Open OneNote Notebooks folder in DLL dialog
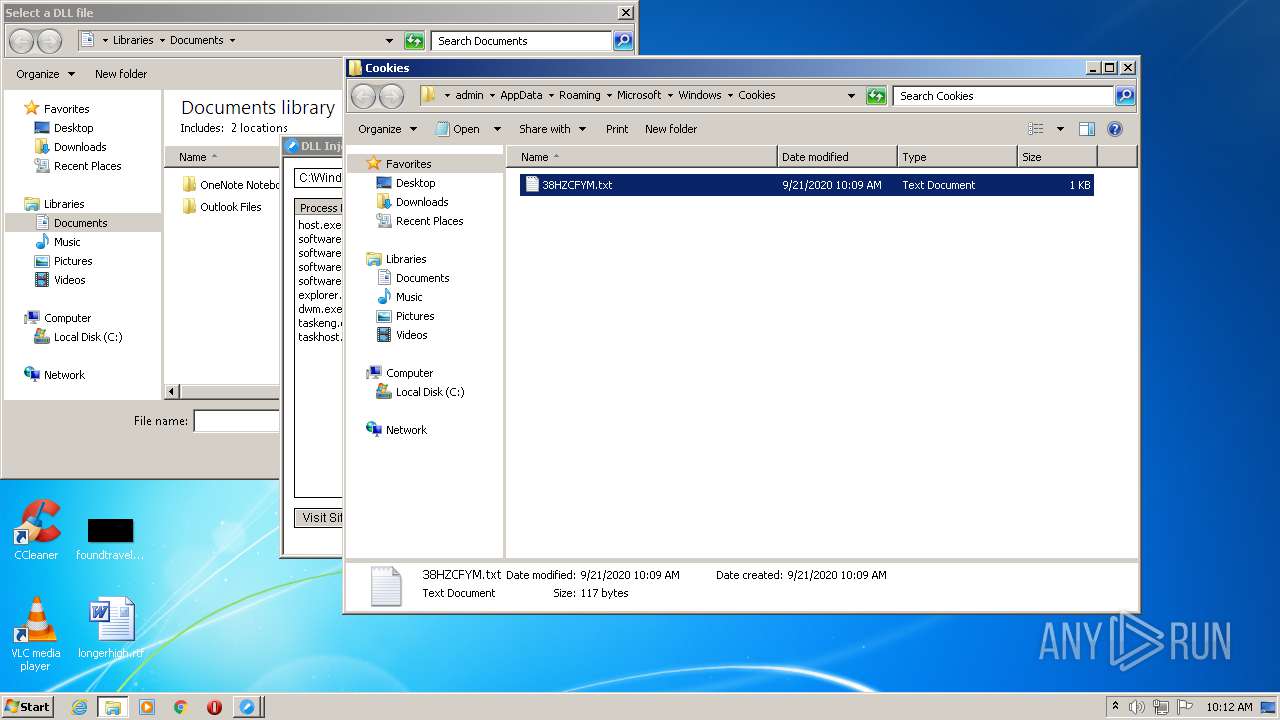1280x720 pixels. [231, 185]
